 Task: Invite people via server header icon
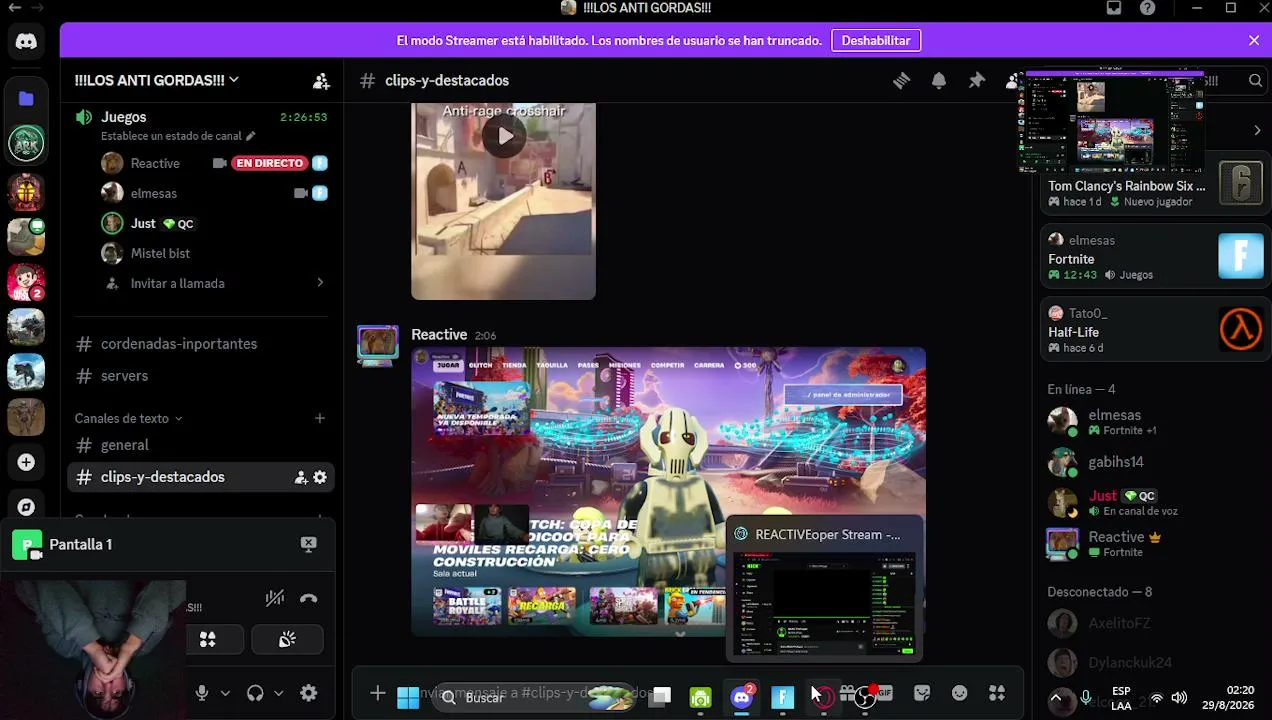tap(321, 81)
